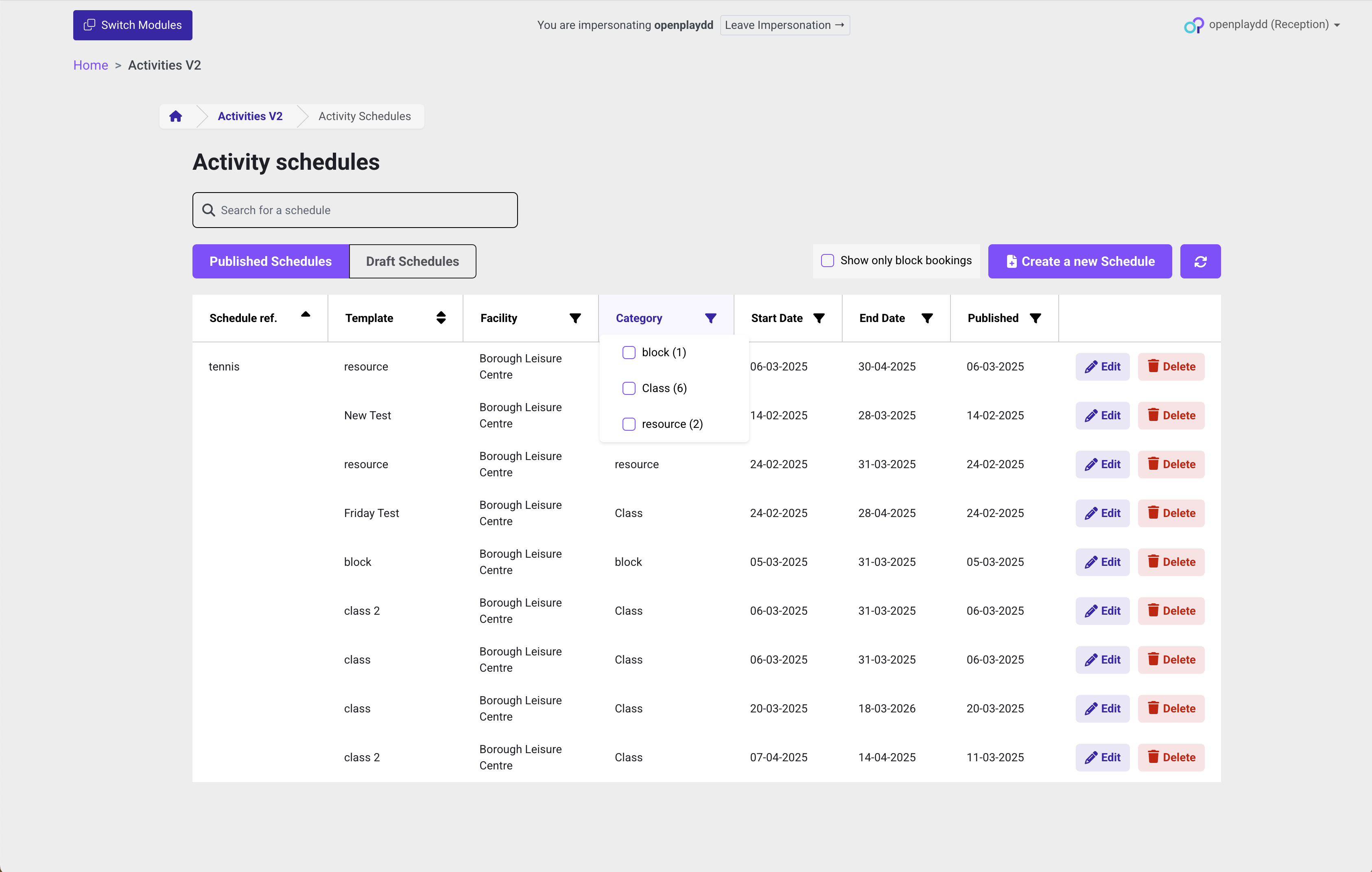Open the End Date column filter

point(927,318)
